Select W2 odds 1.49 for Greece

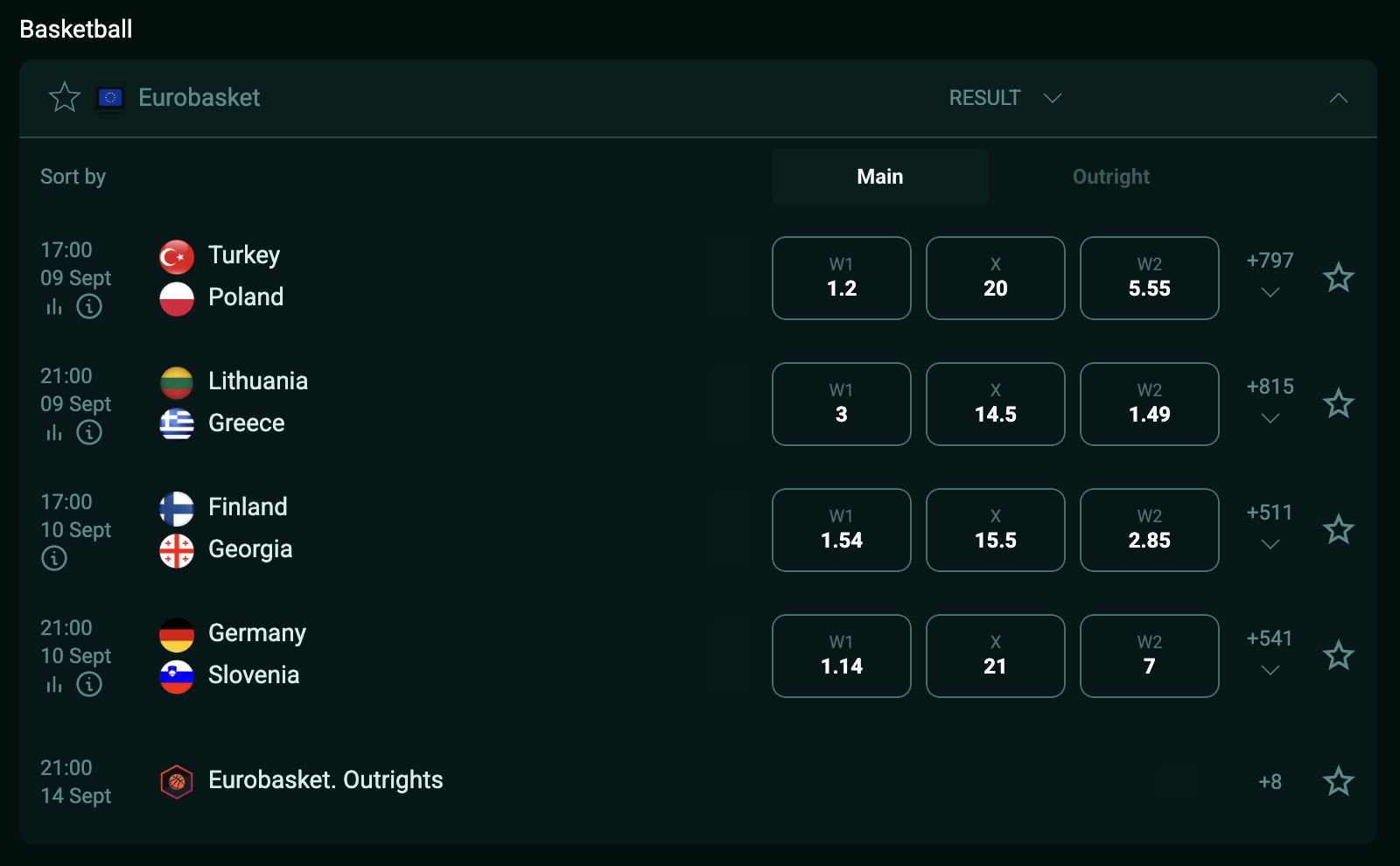(x=1149, y=404)
